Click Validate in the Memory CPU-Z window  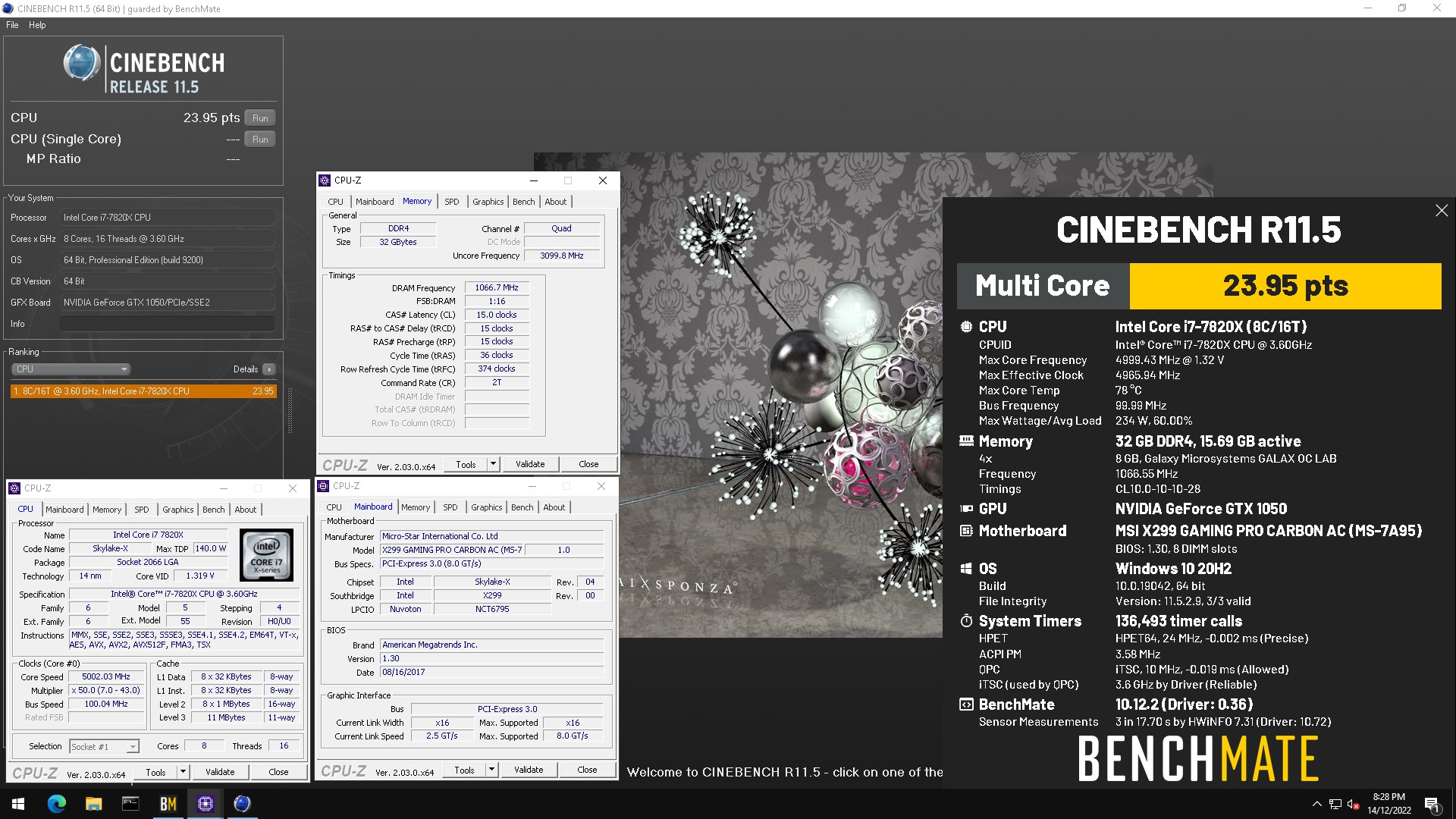pos(530,464)
